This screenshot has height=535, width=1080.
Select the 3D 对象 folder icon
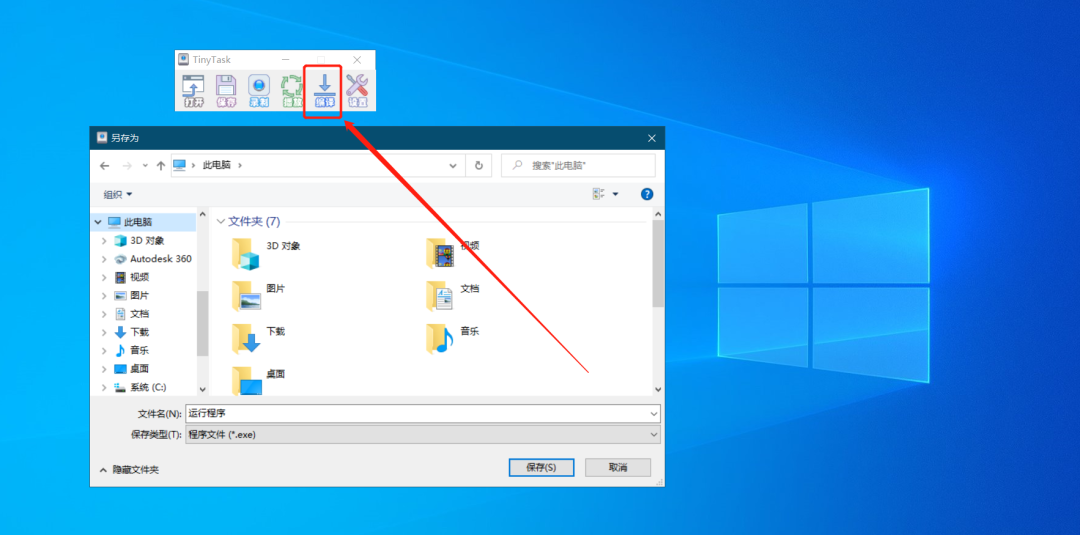coord(246,253)
